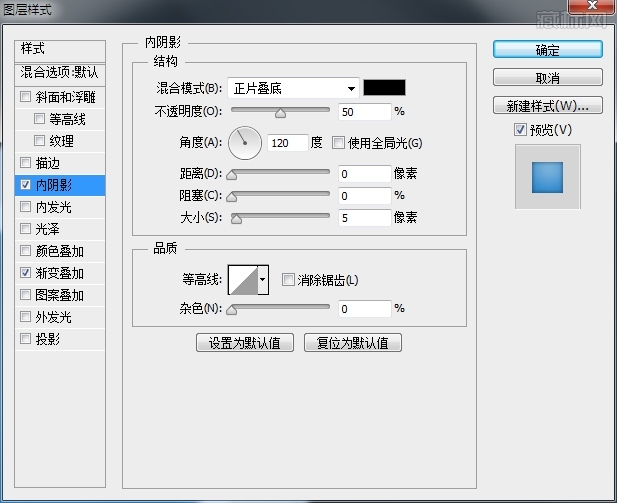This screenshot has width=617, height=503.
Task: Close the 图层样式 dialog
Action: [592, 6]
